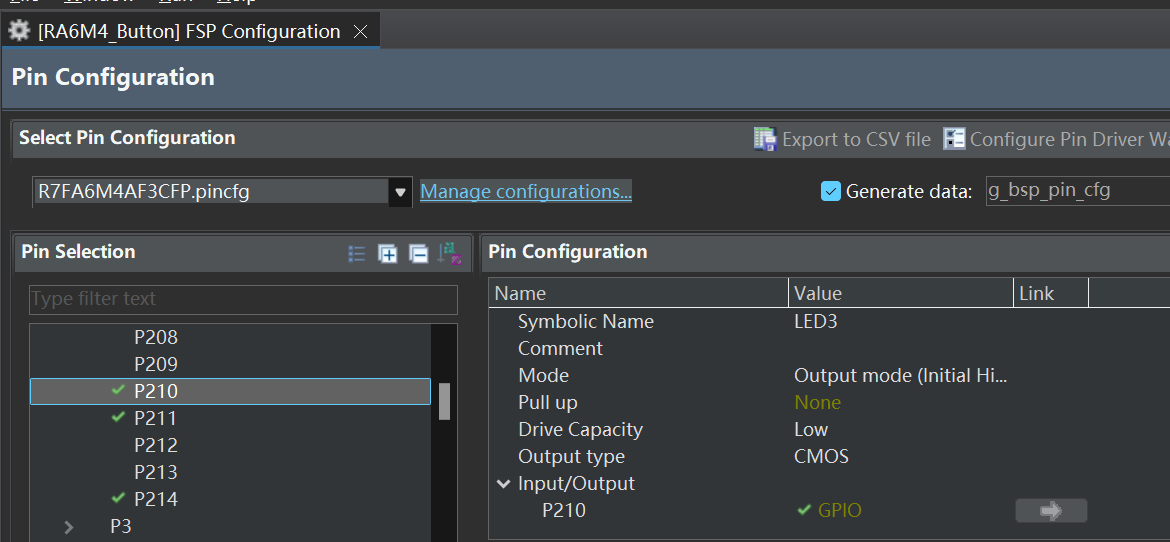
Task: Click the g_bsp_pin_cfg data name field
Action: pos(1077,190)
